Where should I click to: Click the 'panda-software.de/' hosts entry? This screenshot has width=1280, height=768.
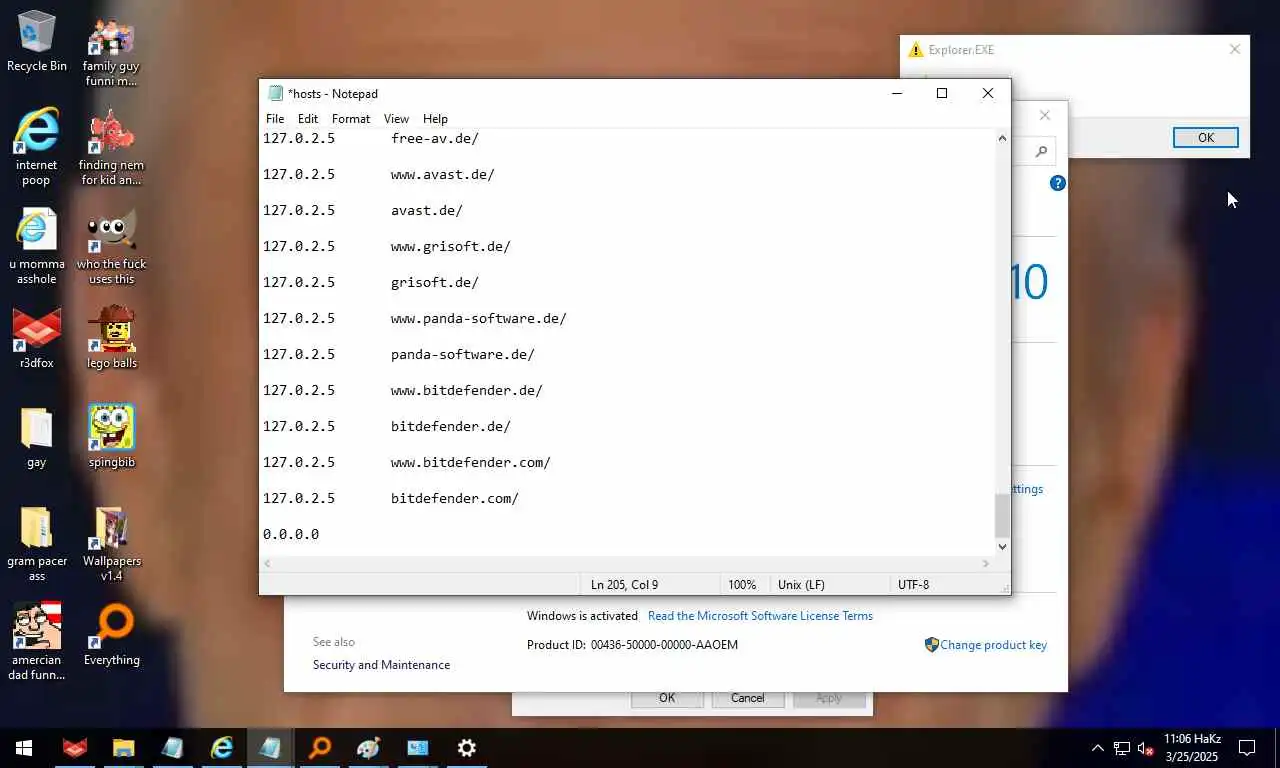tap(463, 354)
